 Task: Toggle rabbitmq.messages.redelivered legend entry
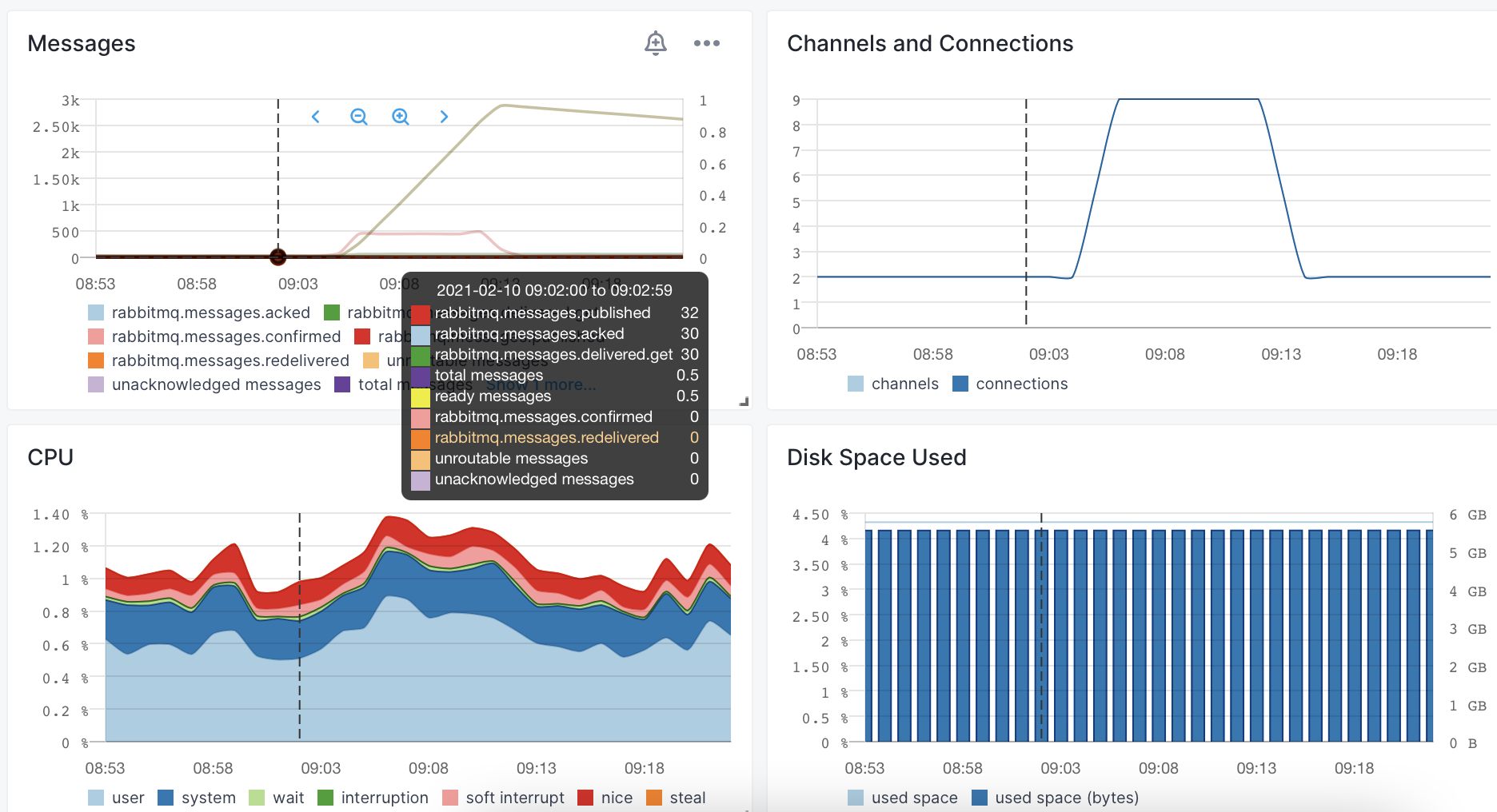(218, 360)
